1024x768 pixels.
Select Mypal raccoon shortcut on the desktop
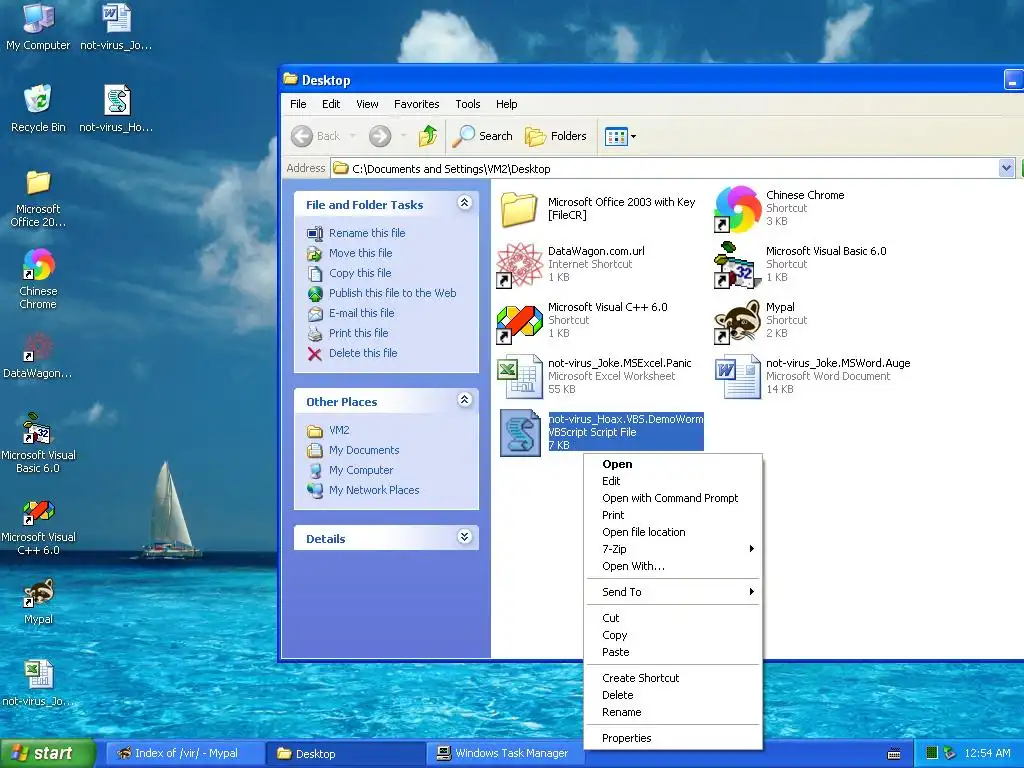pos(38,601)
